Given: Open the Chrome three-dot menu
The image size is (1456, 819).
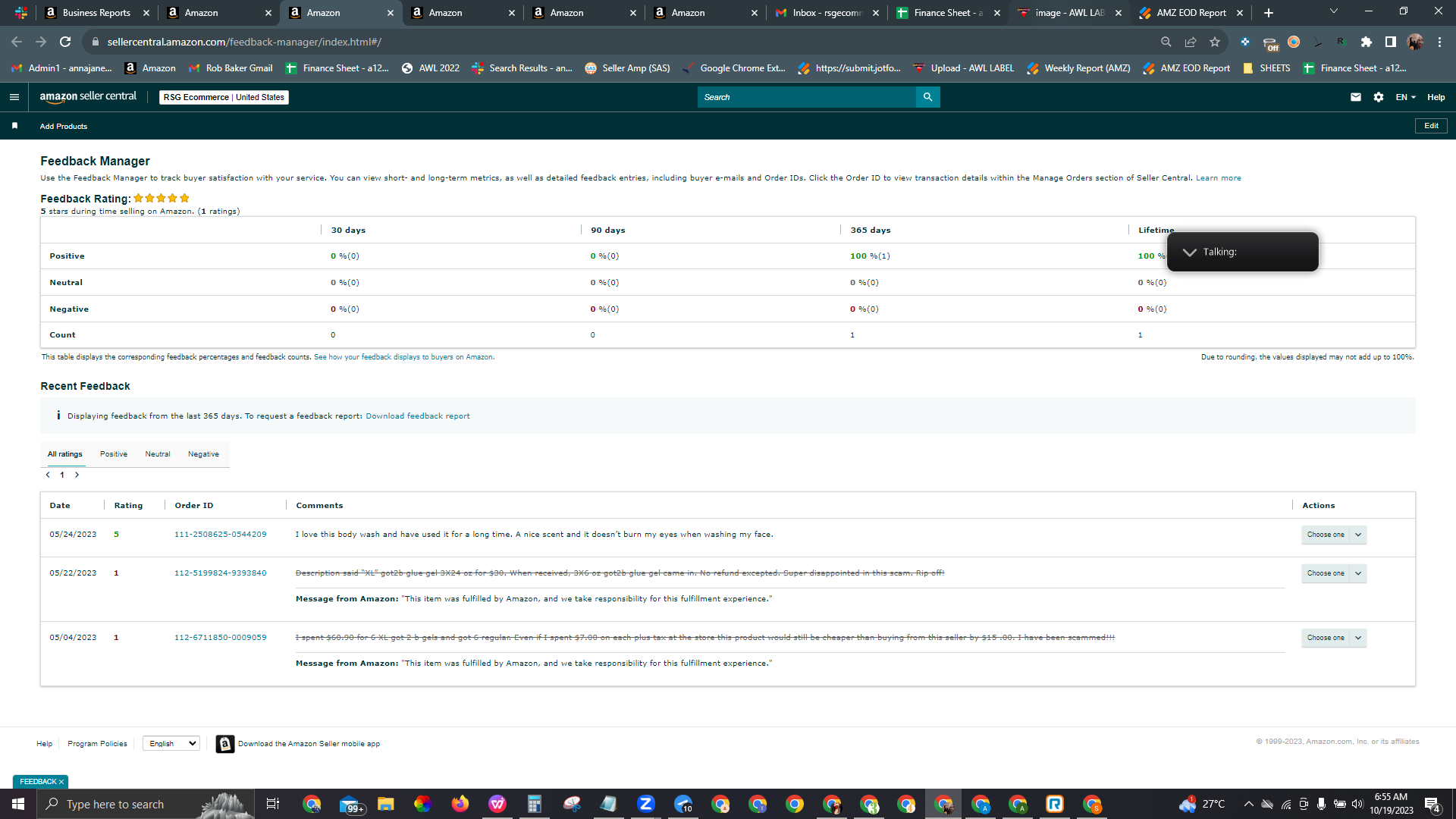Looking at the screenshot, I should tap(1439, 42).
